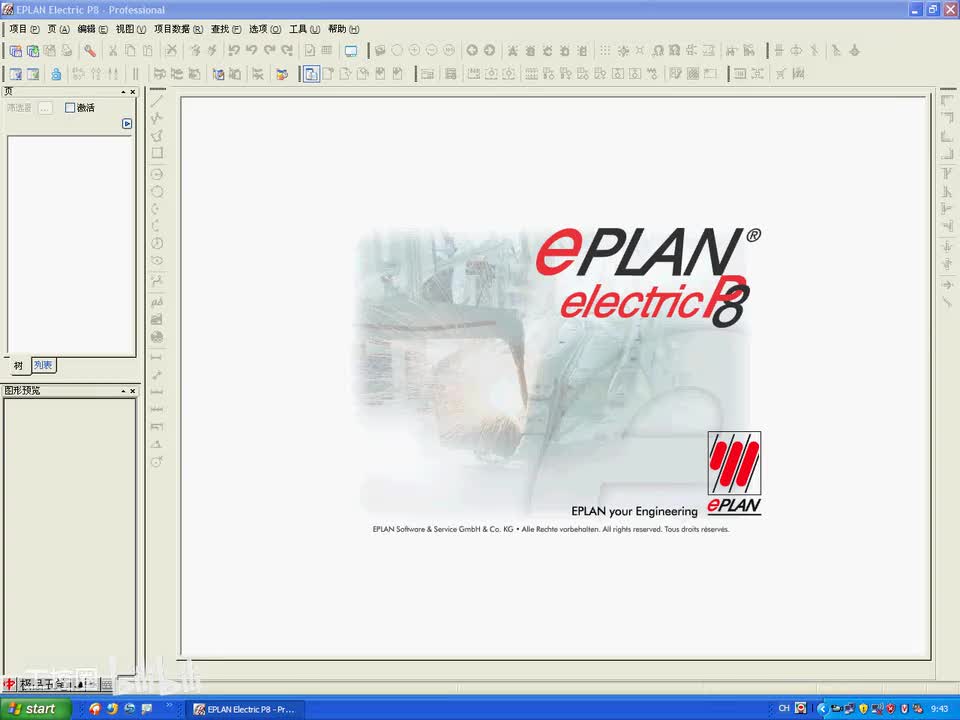
Task: Click the colorful parts database icon
Action: click(282, 74)
